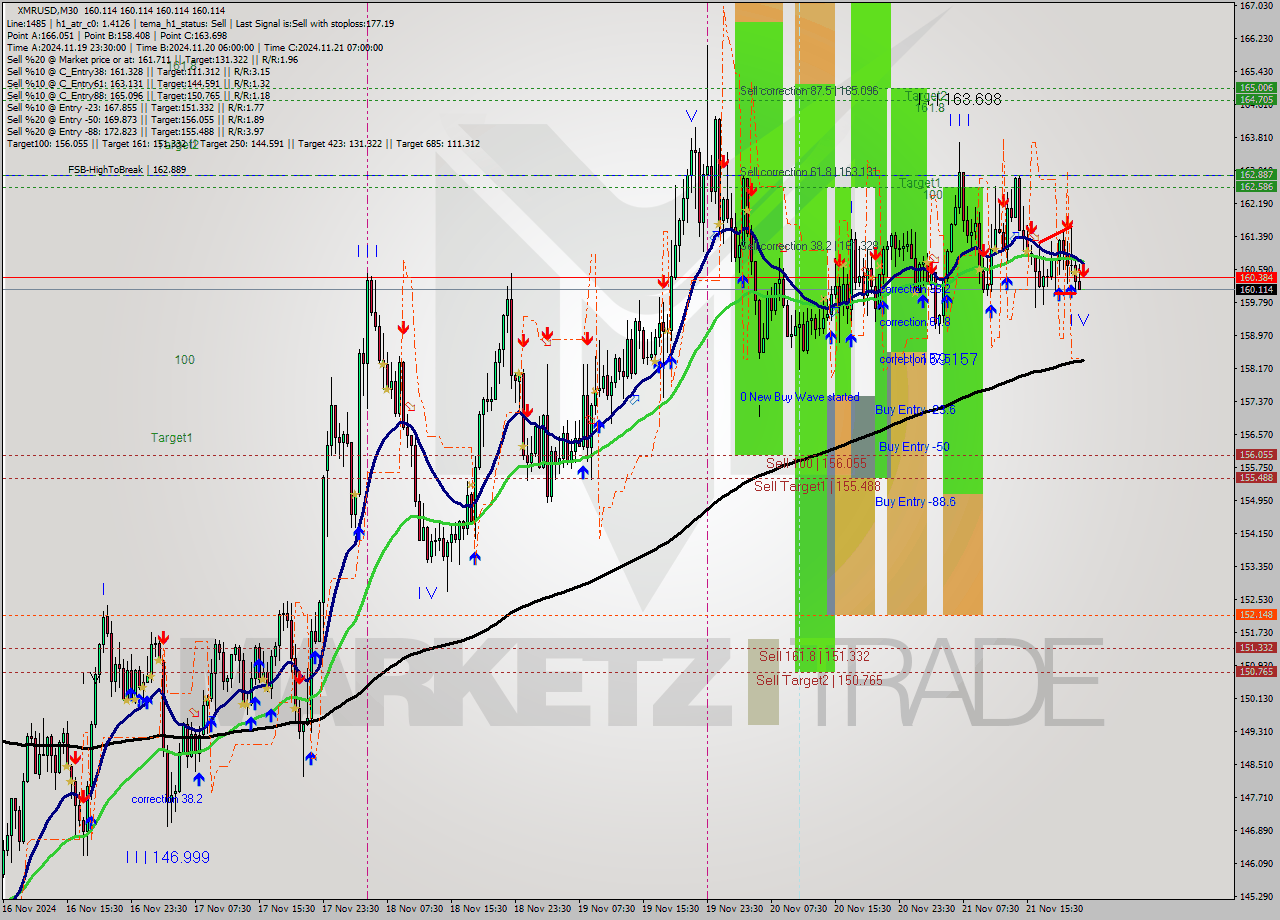This screenshot has height=920, width=1280.
Task: Click the 'Sell correction 61.8 | 163.131' label
Action: pyautogui.click(x=809, y=172)
